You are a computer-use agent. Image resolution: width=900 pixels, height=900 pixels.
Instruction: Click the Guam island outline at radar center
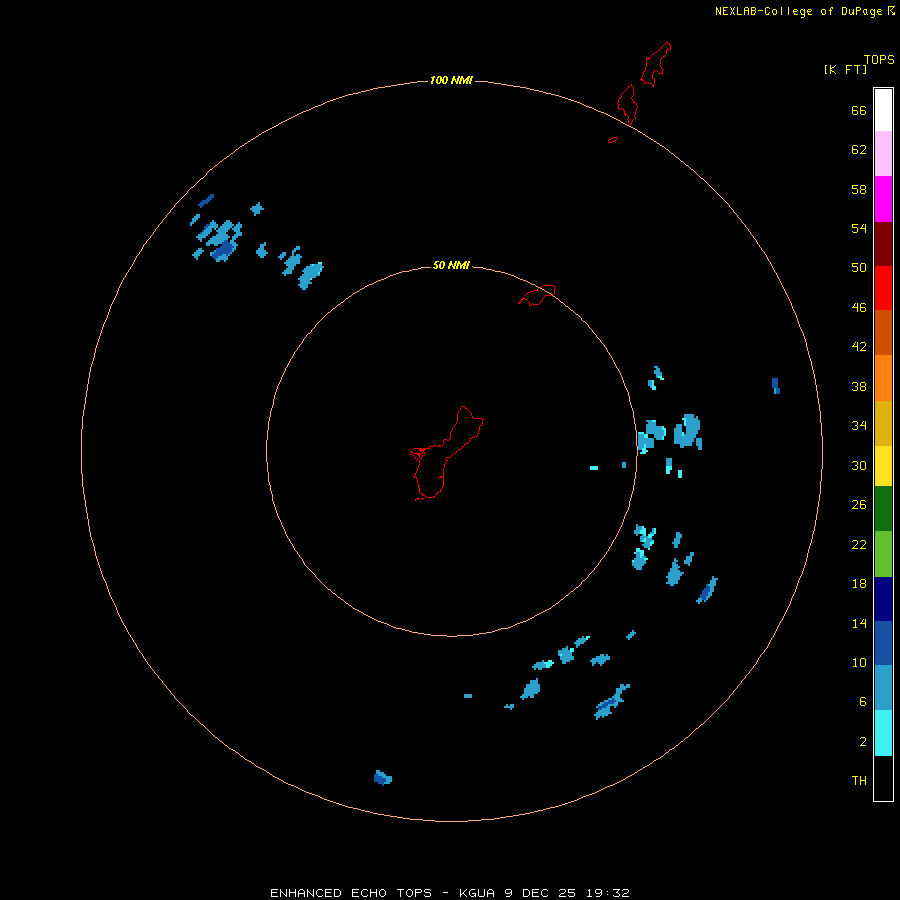[447, 453]
